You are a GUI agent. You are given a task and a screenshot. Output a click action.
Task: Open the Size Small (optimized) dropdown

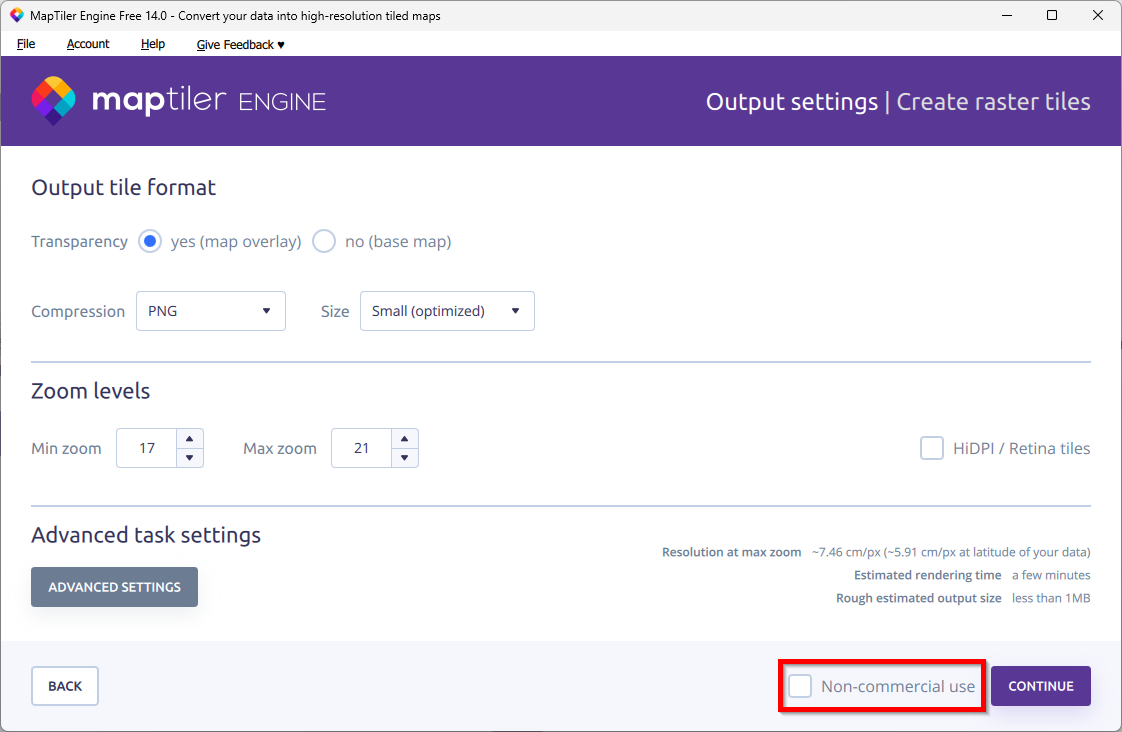click(447, 311)
